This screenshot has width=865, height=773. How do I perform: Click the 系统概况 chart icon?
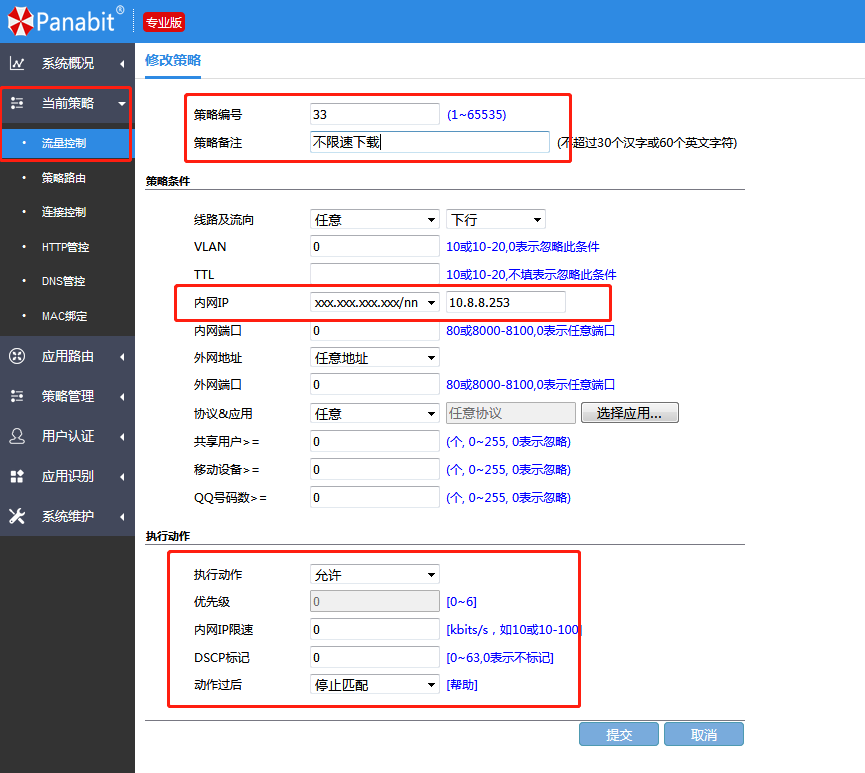pyautogui.click(x=17, y=64)
